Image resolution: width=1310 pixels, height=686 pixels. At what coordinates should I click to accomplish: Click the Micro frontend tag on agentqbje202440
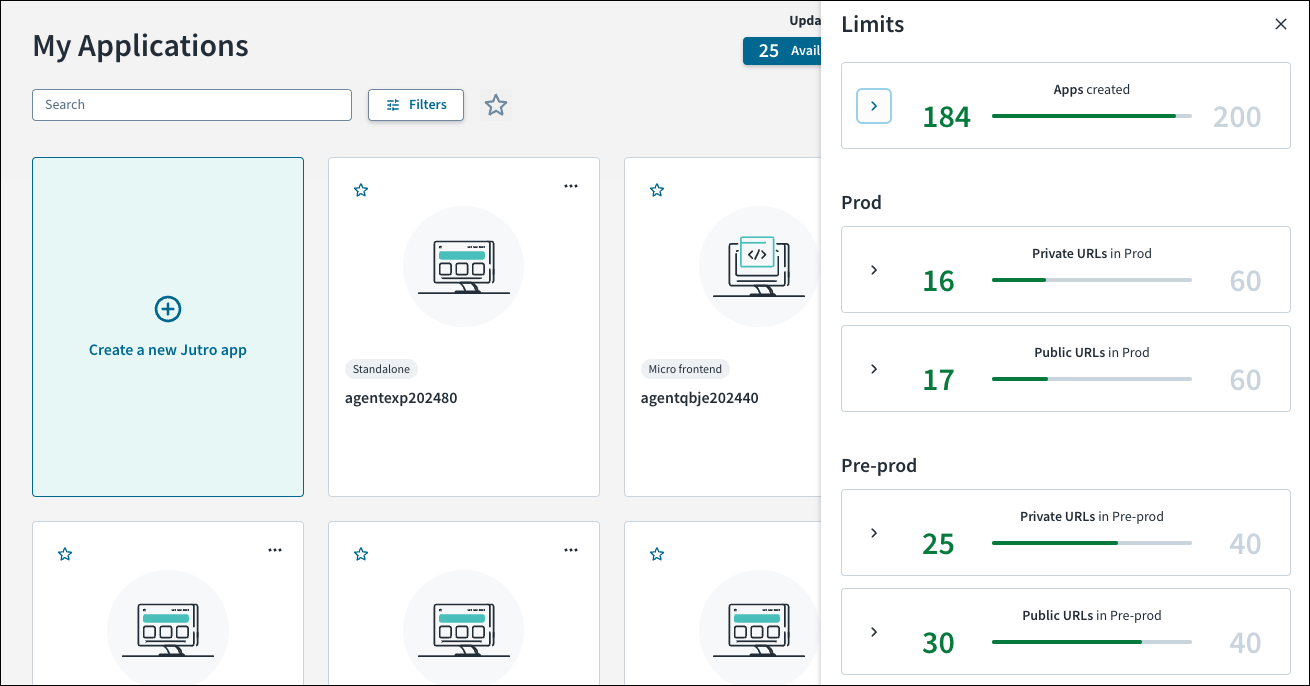pyautogui.click(x=685, y=369)
